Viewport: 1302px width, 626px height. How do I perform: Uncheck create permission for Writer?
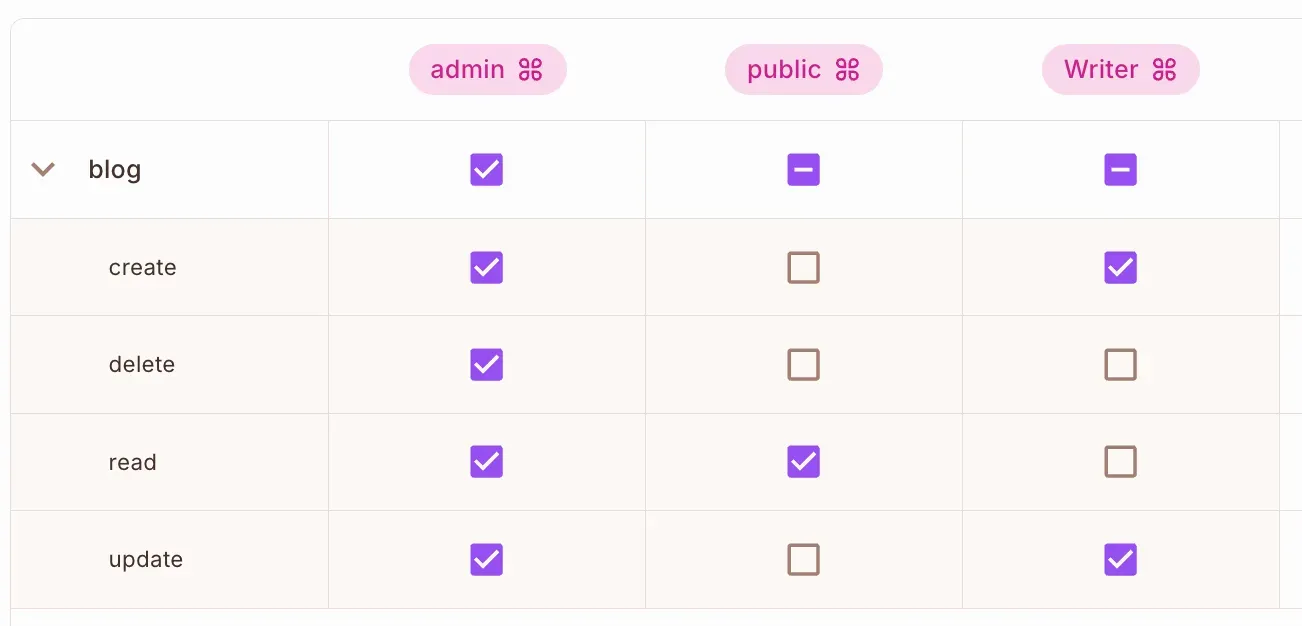(1120, 268)
